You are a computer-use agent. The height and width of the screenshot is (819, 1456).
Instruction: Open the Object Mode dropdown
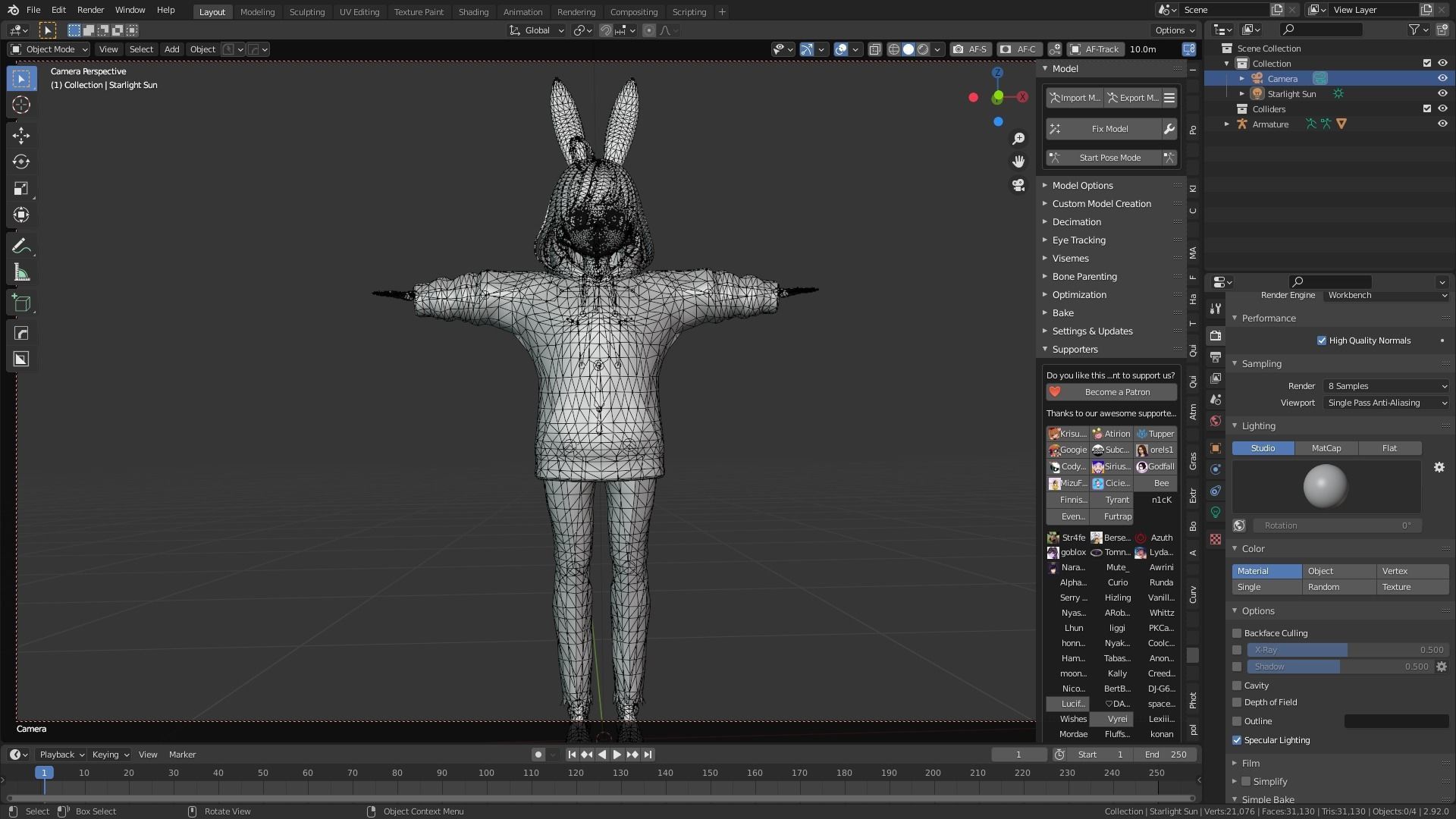(x=49, y=49)
